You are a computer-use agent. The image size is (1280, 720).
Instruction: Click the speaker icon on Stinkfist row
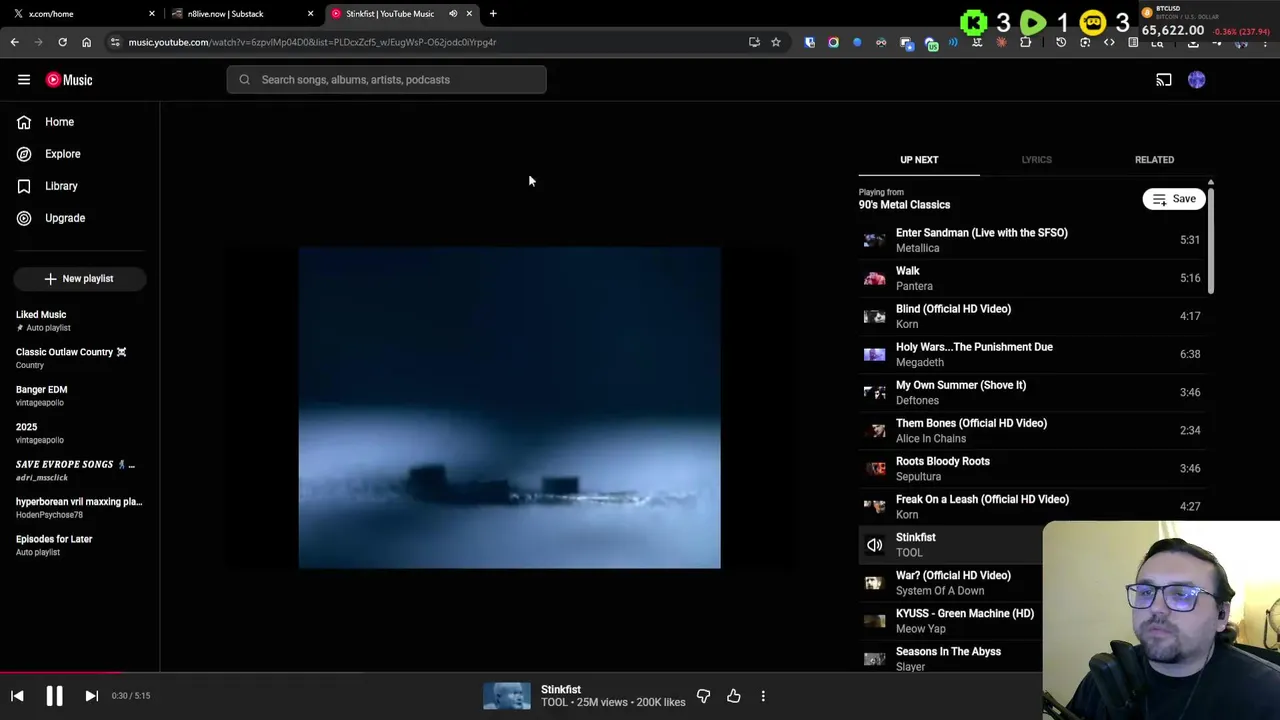tap(875, 545)
